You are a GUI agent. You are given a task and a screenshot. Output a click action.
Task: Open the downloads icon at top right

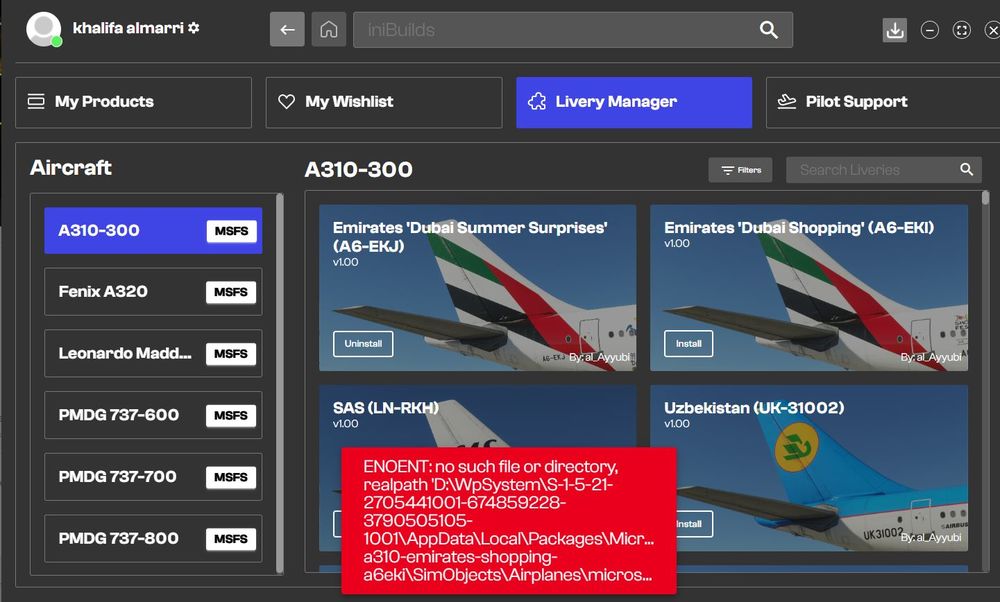pos(894,30)
